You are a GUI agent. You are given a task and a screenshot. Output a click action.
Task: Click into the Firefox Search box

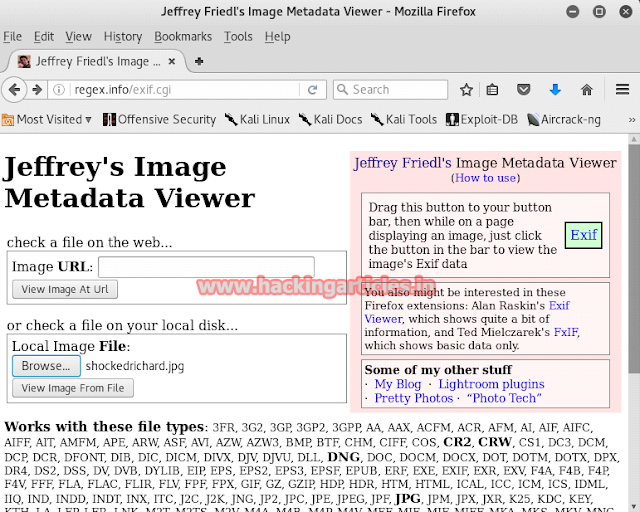point(391,90)
